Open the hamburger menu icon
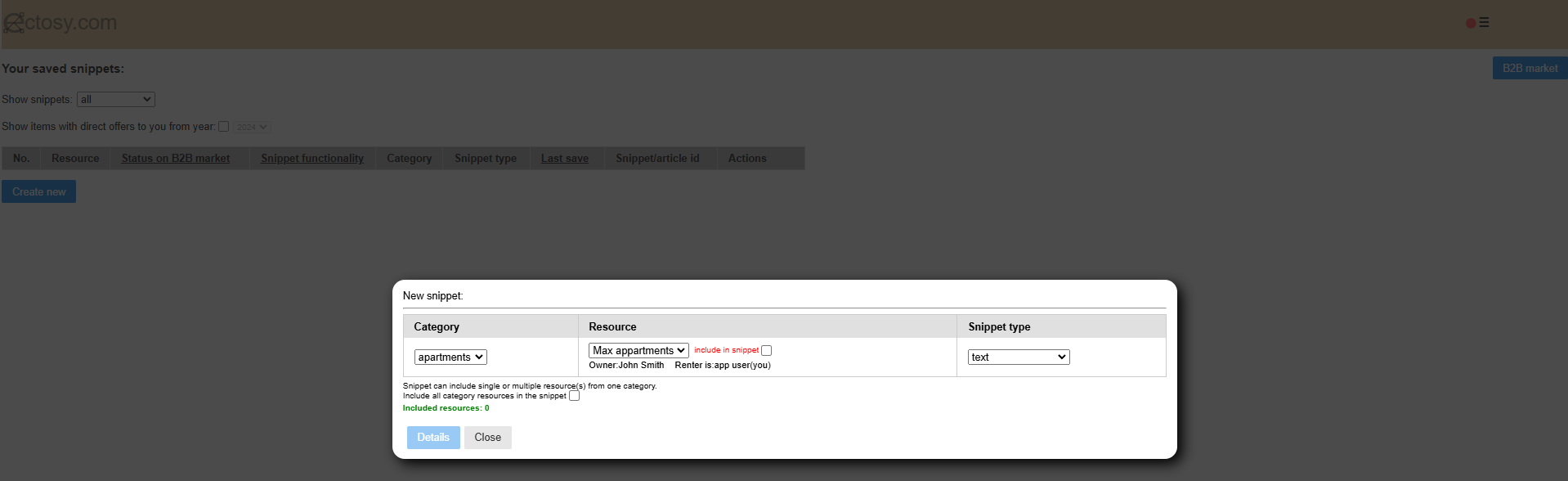This screenshot has width=1568, height=481. (1484, 23)
